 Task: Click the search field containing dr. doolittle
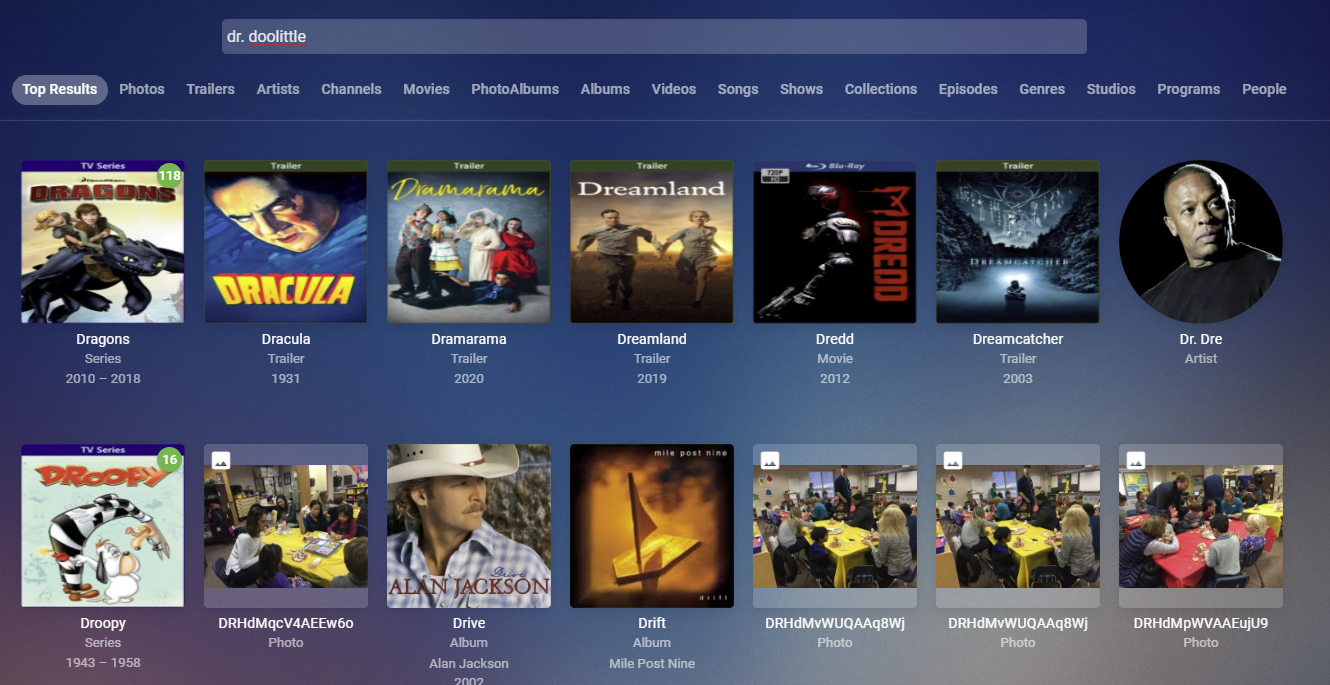[x=654, y=37]
